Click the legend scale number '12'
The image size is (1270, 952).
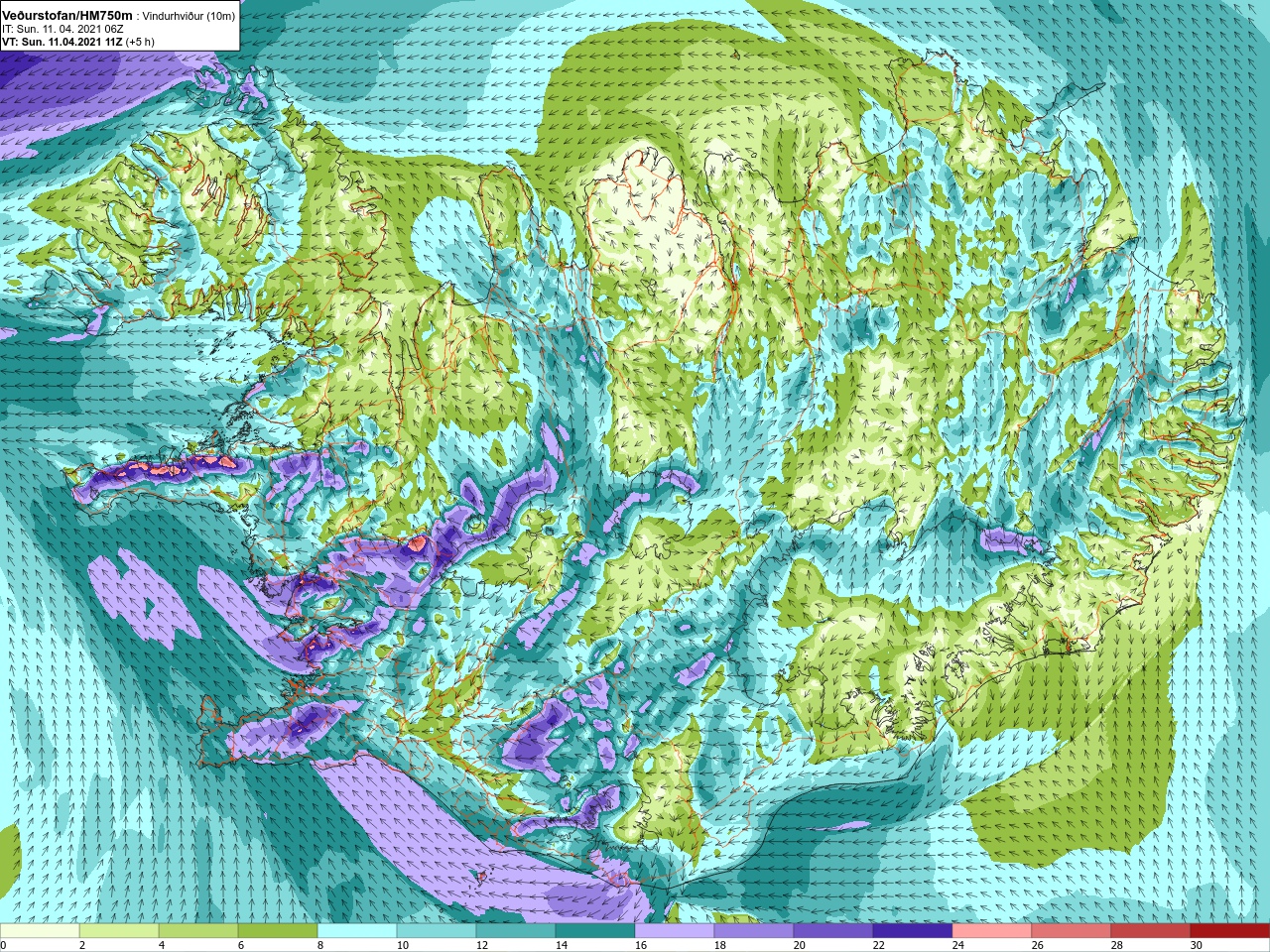(x=483, y=945)
